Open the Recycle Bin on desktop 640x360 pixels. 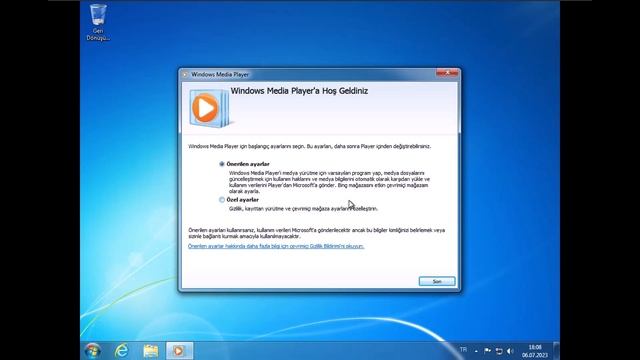pos(98,22)
